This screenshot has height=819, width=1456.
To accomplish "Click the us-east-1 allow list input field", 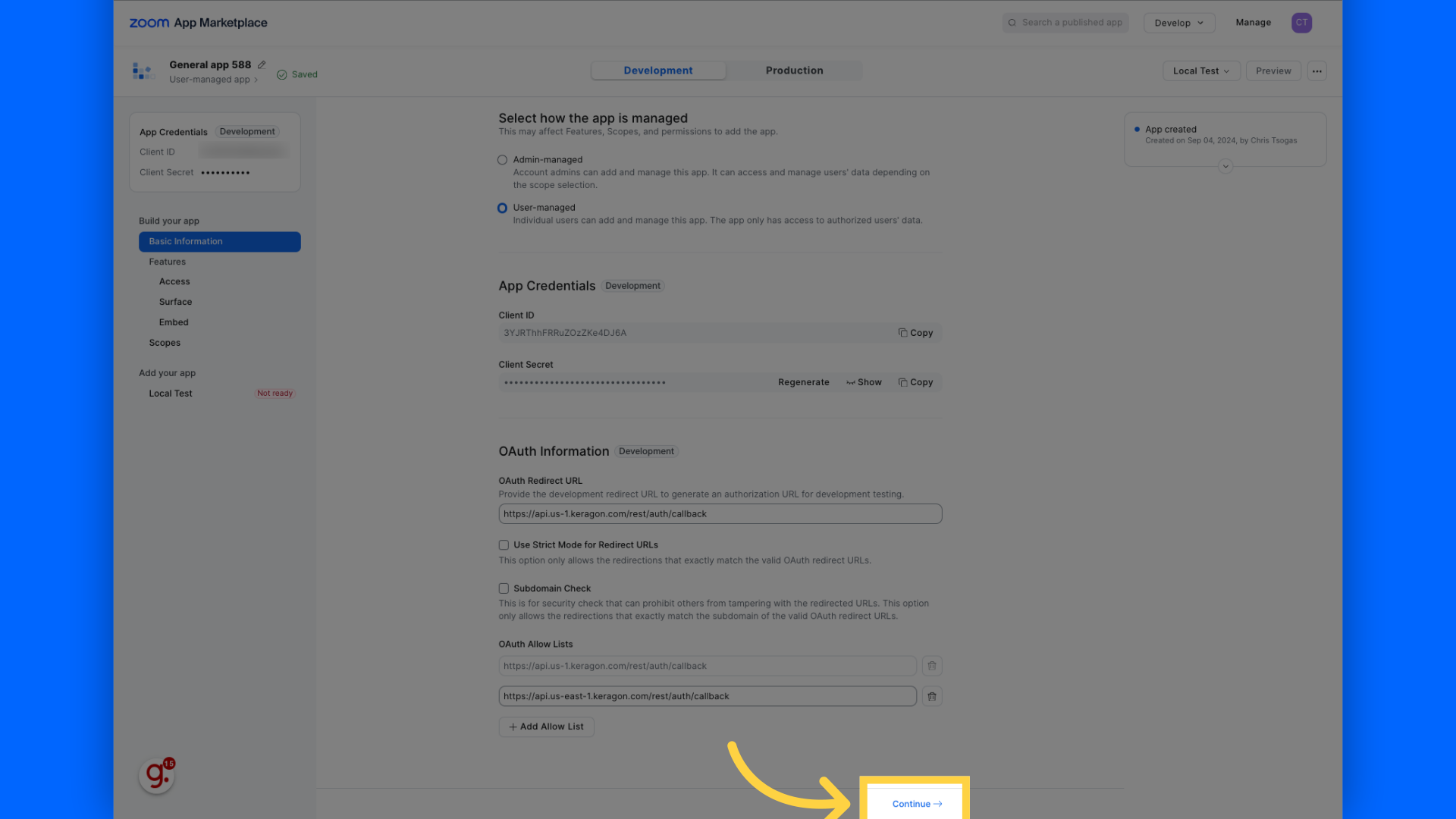I will pyautogui.click(x=708, y=696).
